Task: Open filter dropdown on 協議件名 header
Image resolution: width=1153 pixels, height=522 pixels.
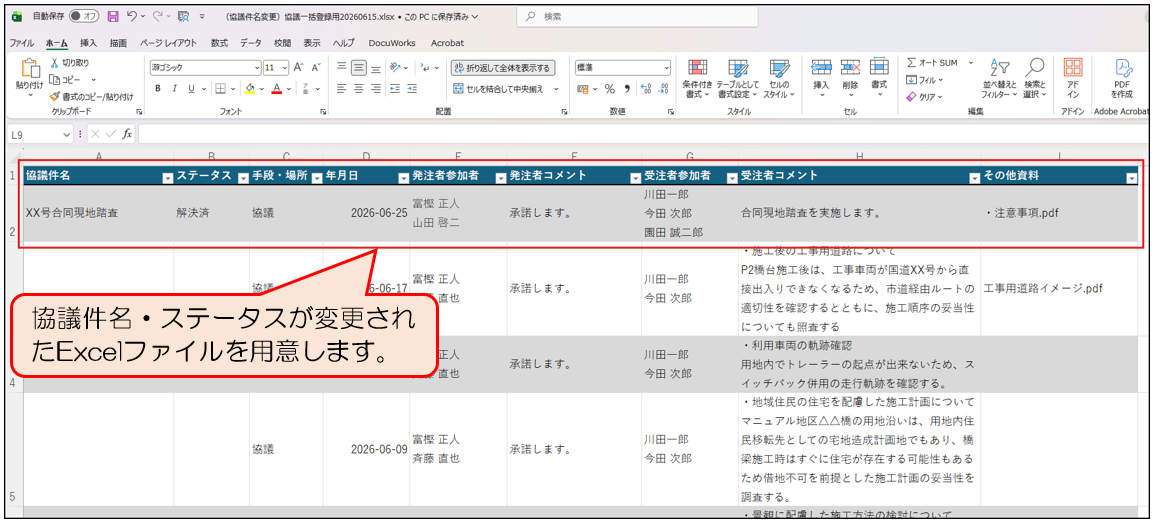Action: coord(167,177)
